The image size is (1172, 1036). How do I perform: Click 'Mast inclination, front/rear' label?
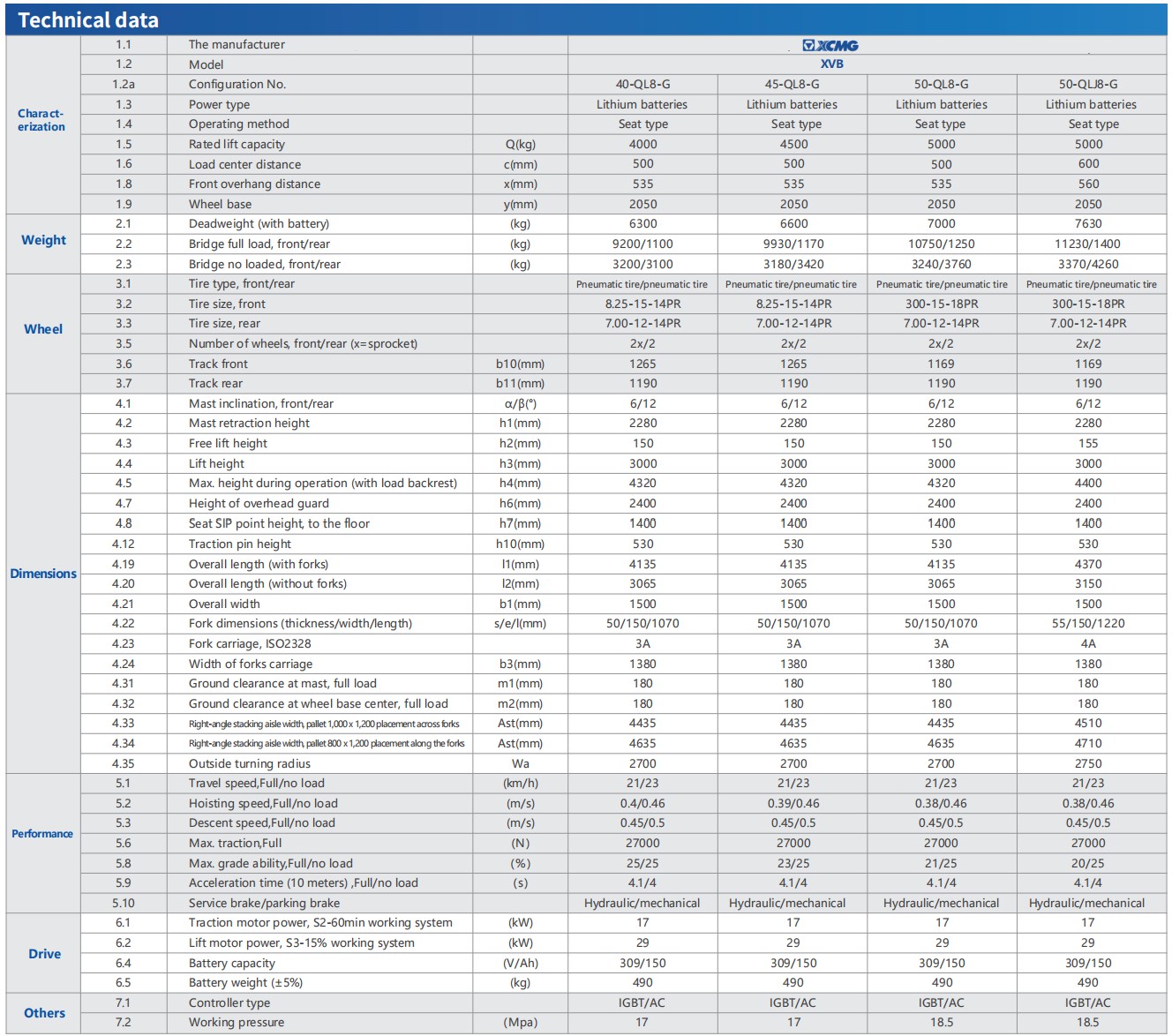(261, 404)
